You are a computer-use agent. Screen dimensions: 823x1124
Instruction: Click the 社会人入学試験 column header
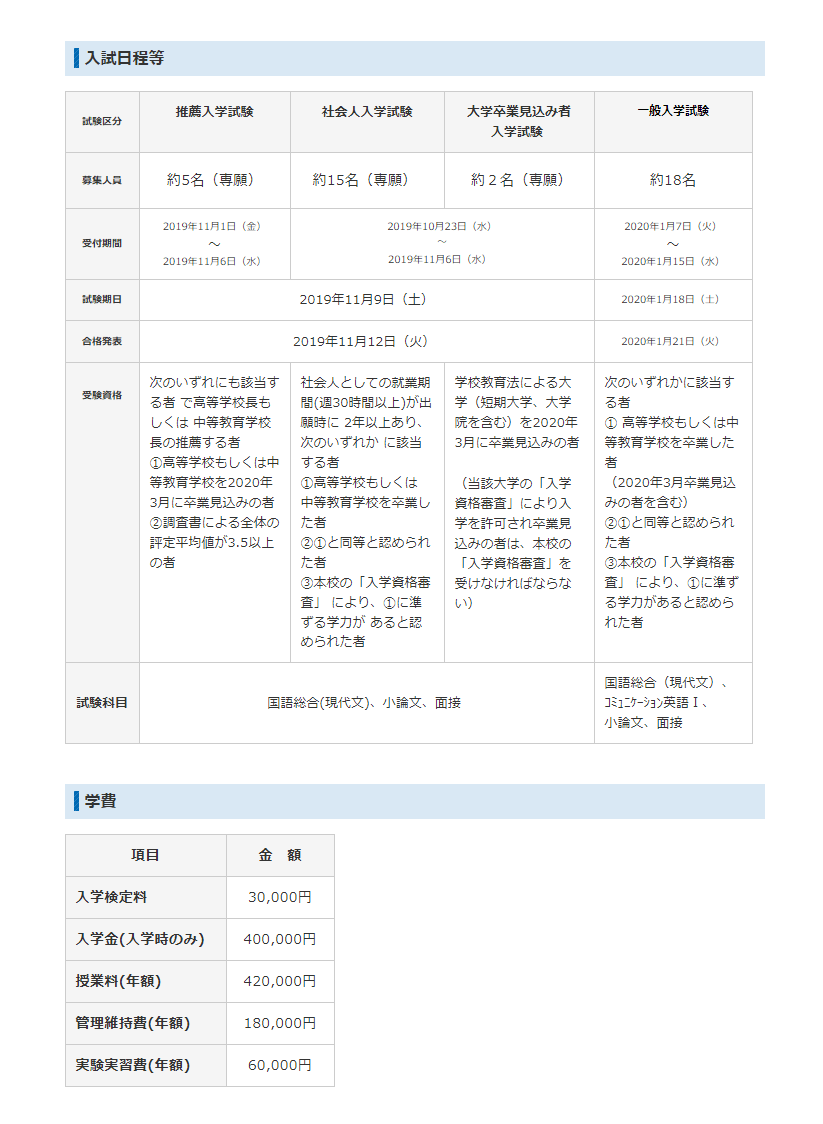(367, 112)
